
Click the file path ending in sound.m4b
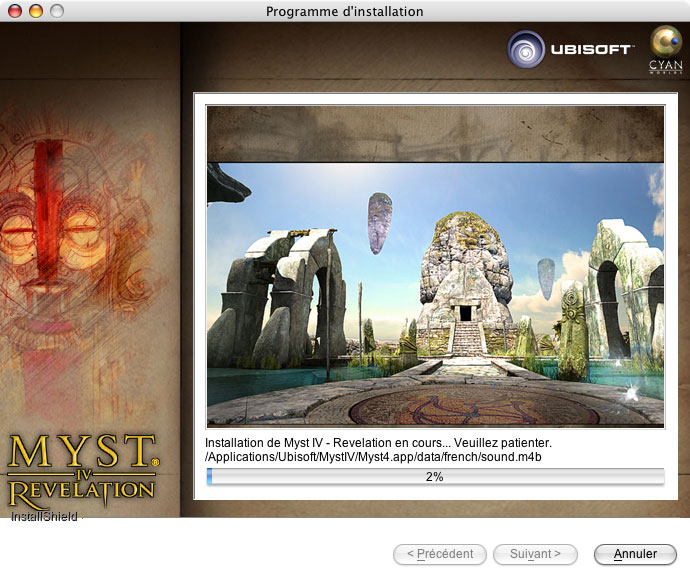(373, 457)
